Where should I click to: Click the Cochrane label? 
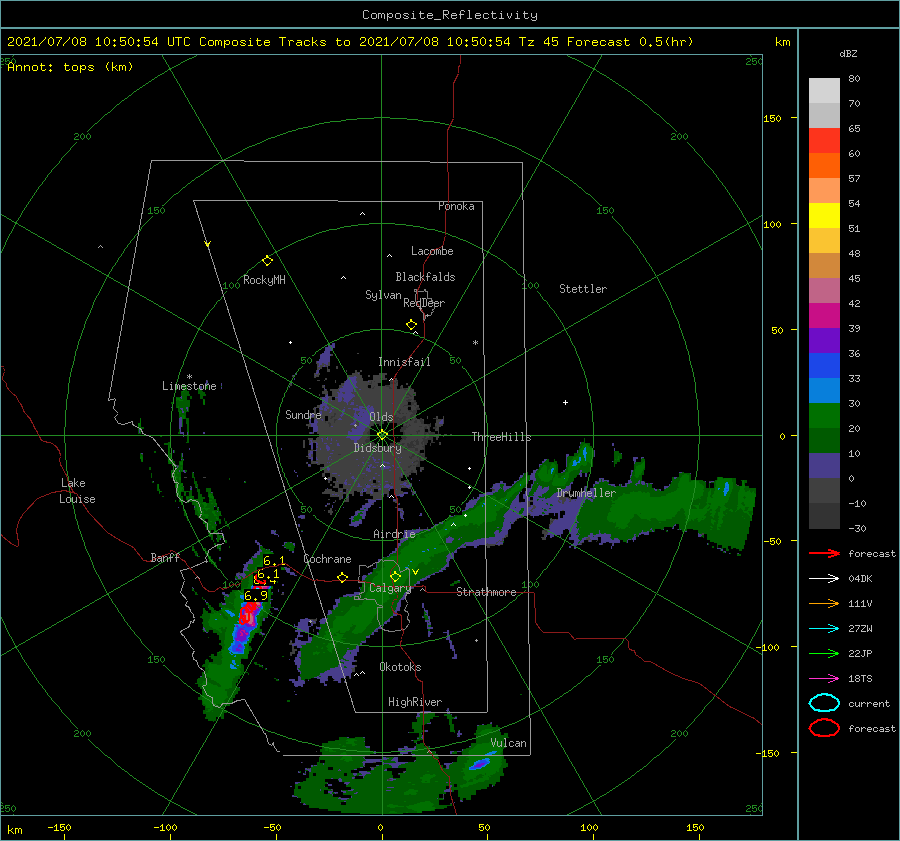point(327,559)
